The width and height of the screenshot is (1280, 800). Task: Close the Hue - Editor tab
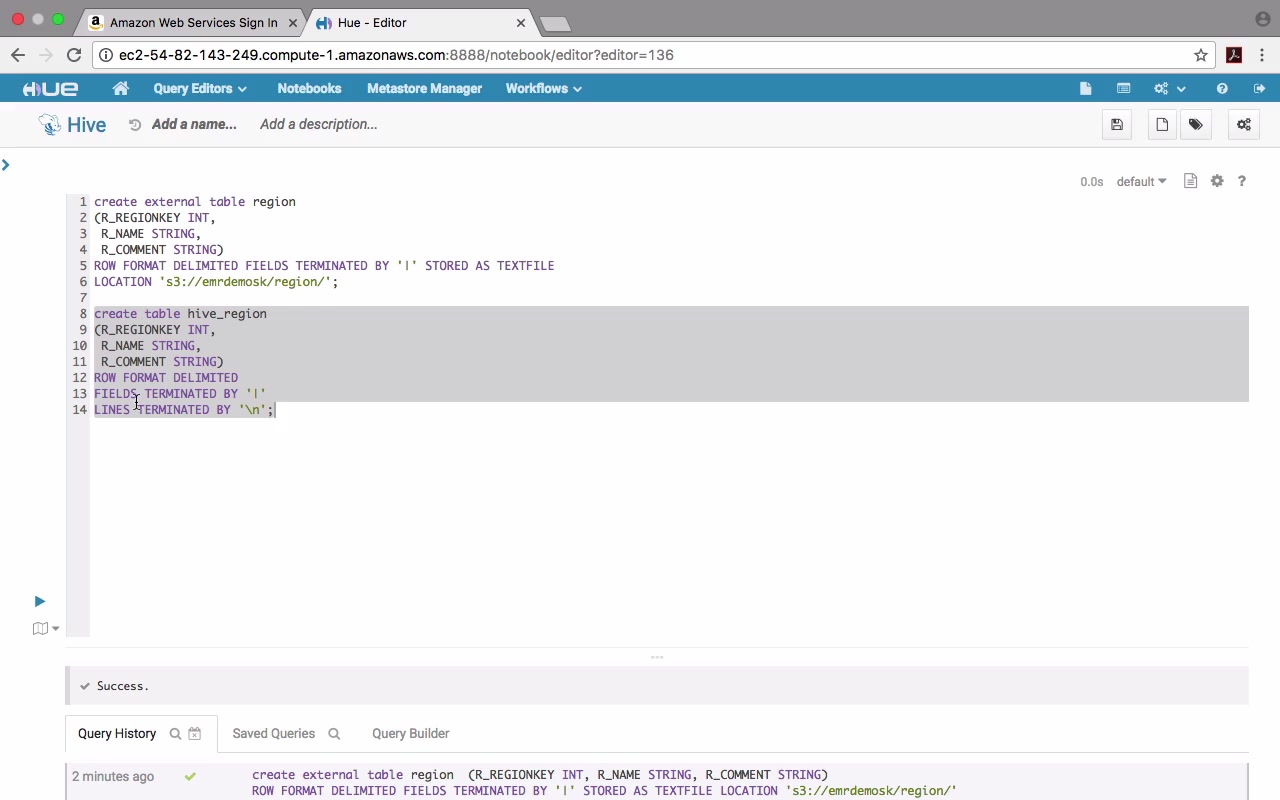(521, 22)
